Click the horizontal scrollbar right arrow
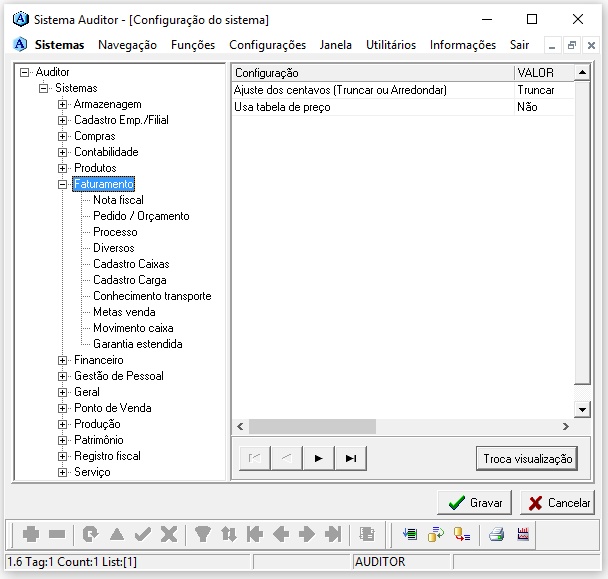Image resolution: width=608 pixels, height=579 pixels. [x=566, y=427]
